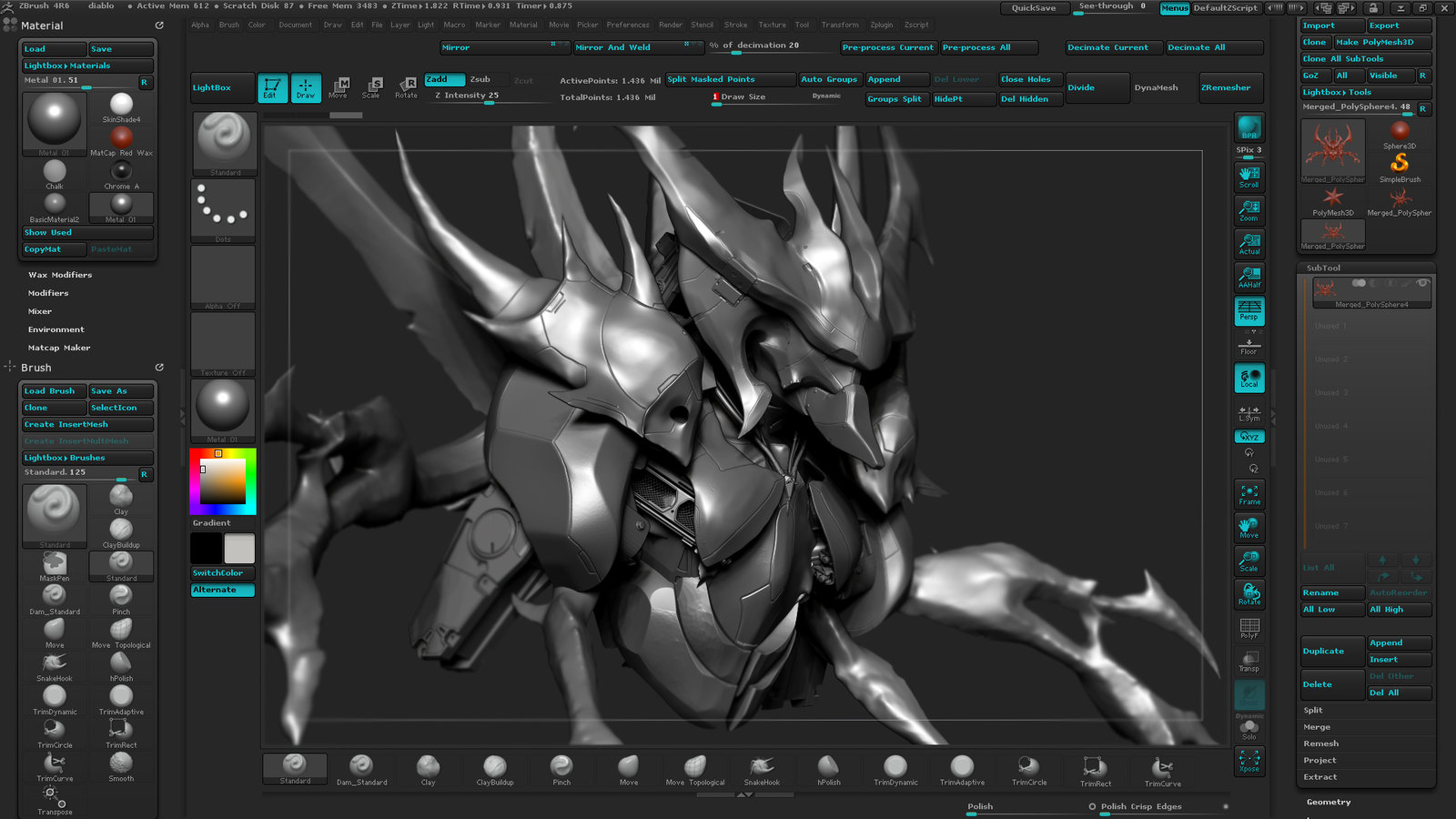Select TrimCurve brush in bottom shelf
Image resolution: width=1456 pixels, height=819 pixels.
click(1162, 770)
